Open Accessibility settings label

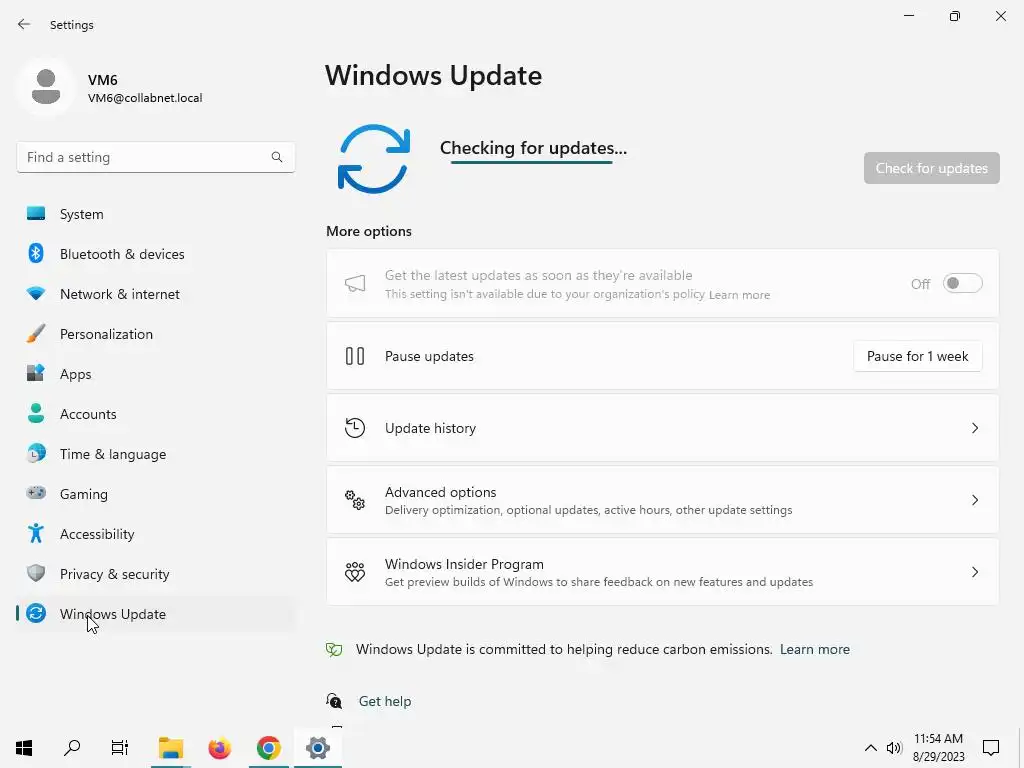[x=97, y=534]
